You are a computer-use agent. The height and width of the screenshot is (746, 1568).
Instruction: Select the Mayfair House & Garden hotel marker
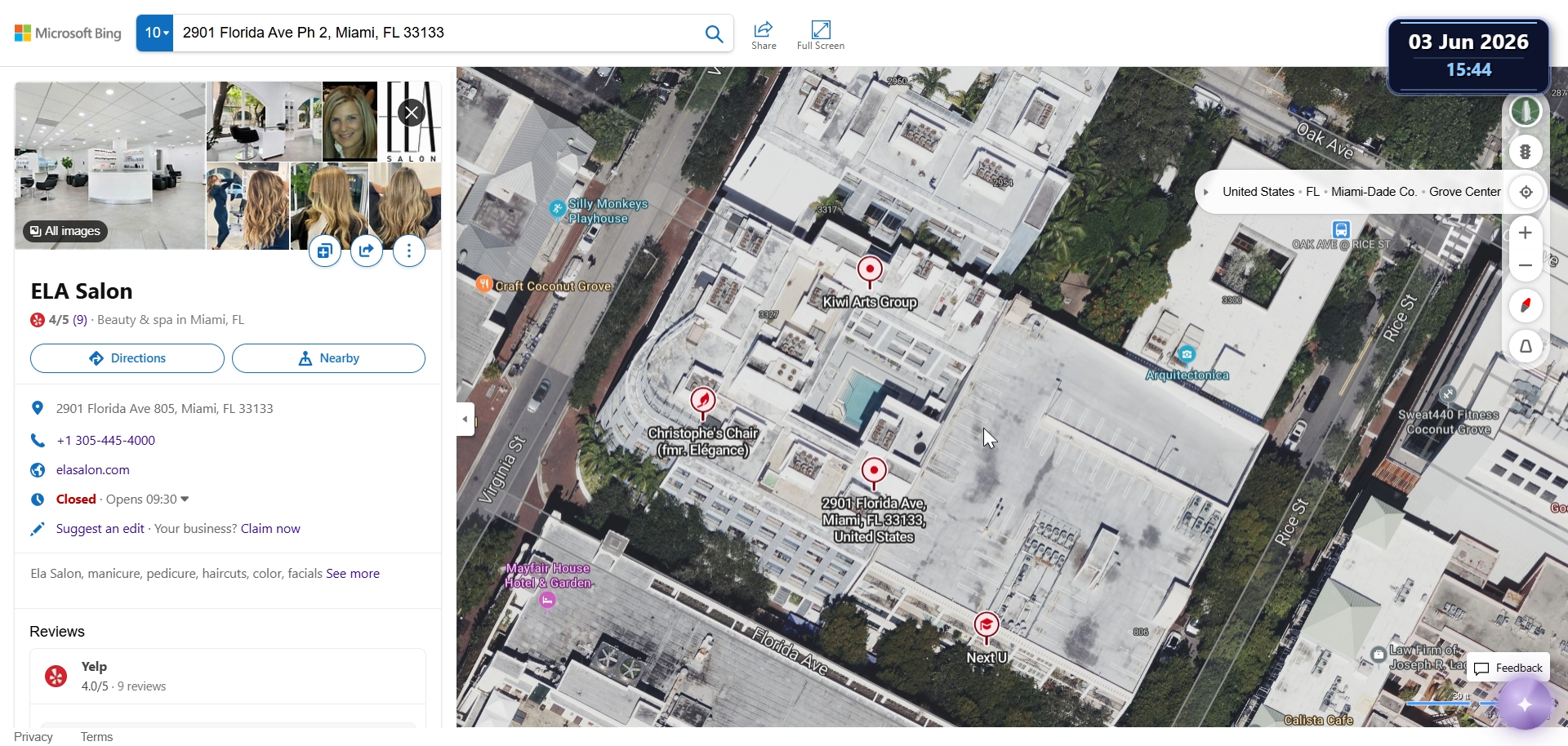coord(547,601)
